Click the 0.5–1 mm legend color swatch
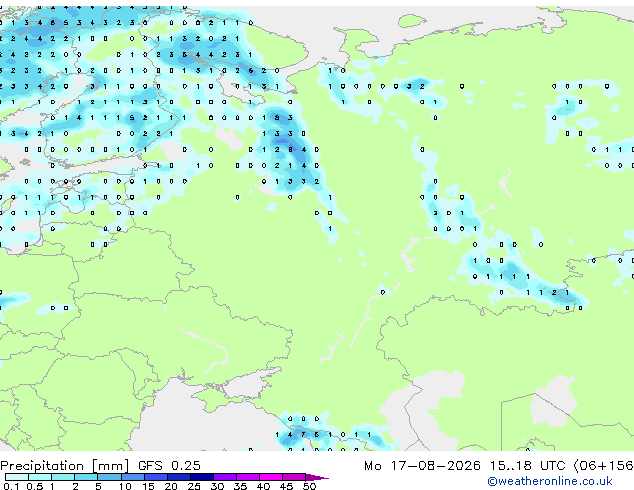 pos(40,477)
